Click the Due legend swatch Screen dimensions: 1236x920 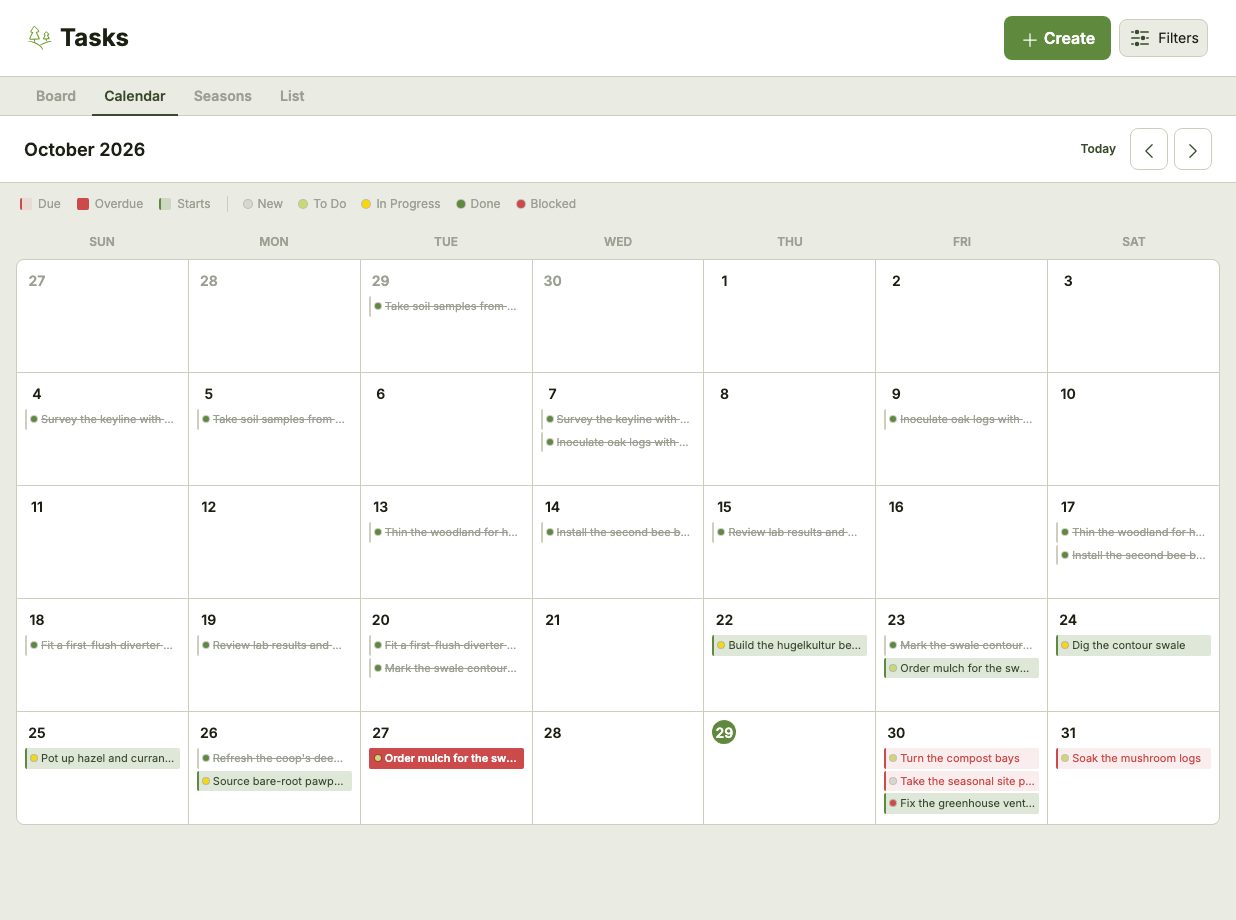pos(26,204)
